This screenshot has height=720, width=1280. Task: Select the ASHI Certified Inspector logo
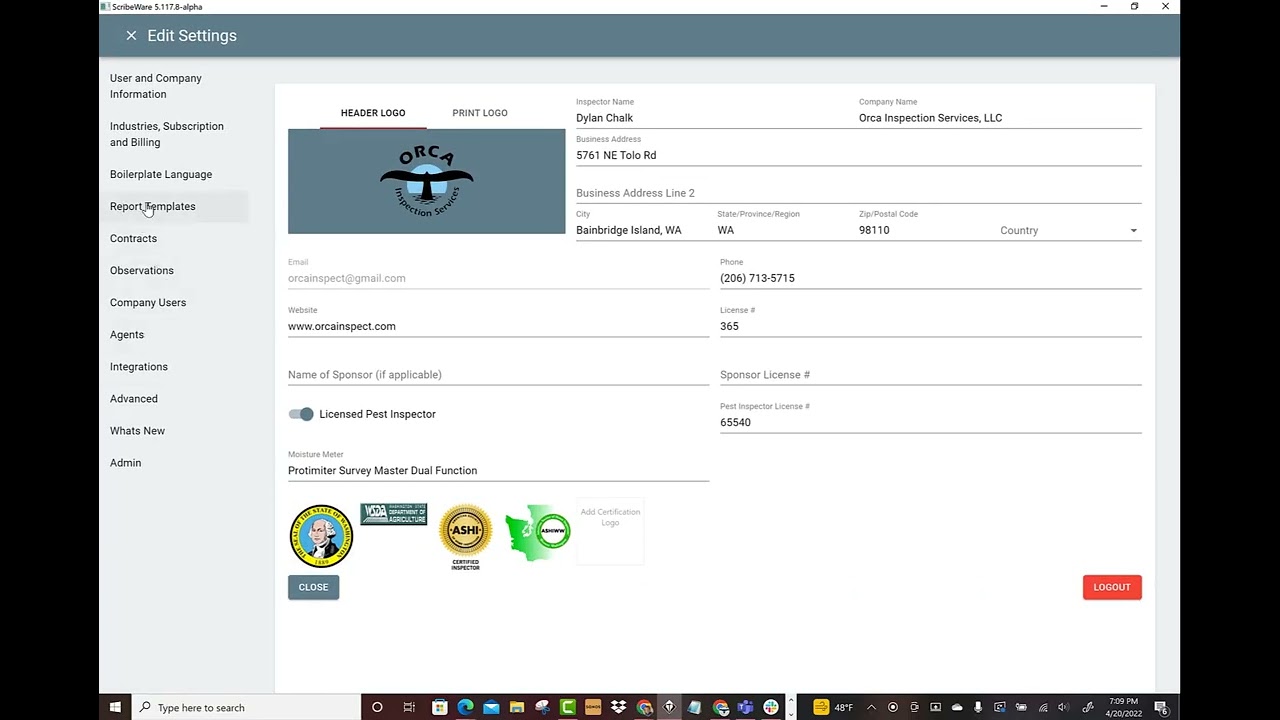click(x=466, y=536)
